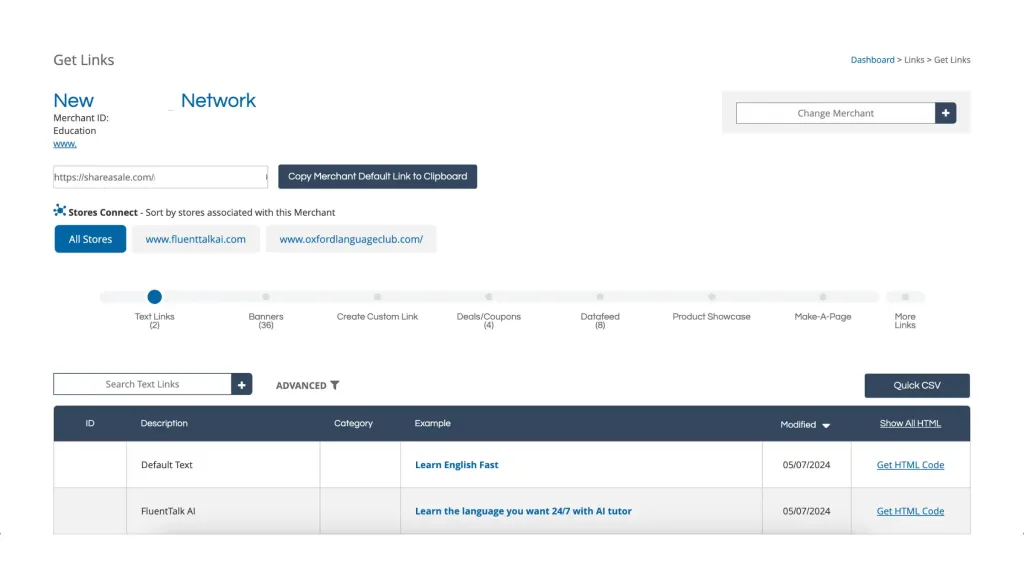Click the plus icon next to Change Merchant
Screen dimensions: 1024x576
pyautogui.click(x=945, y=113)
